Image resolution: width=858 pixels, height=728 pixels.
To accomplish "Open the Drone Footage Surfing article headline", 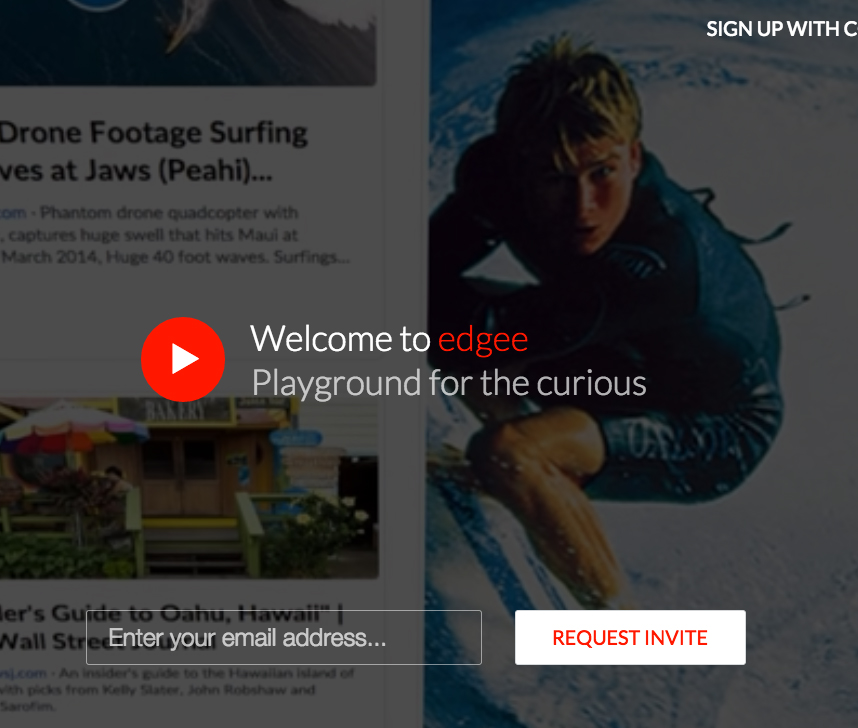I will pyautogui.click(x=154, y=151).
